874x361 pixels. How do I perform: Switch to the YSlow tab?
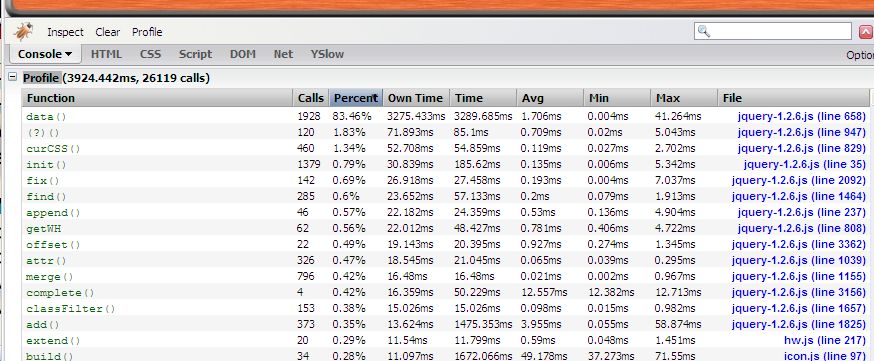[x=327, y=54]
